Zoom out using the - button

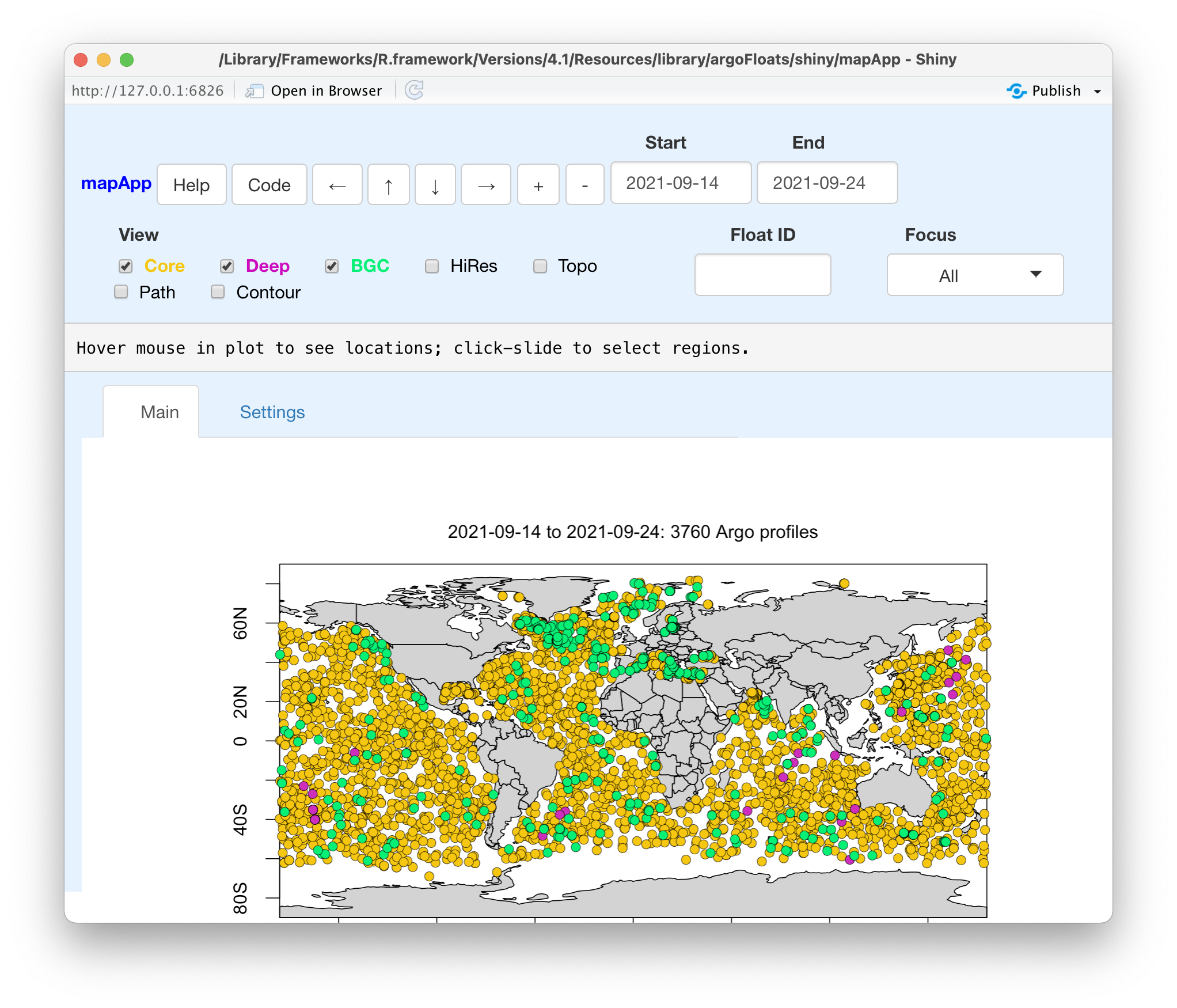[584, 185]
